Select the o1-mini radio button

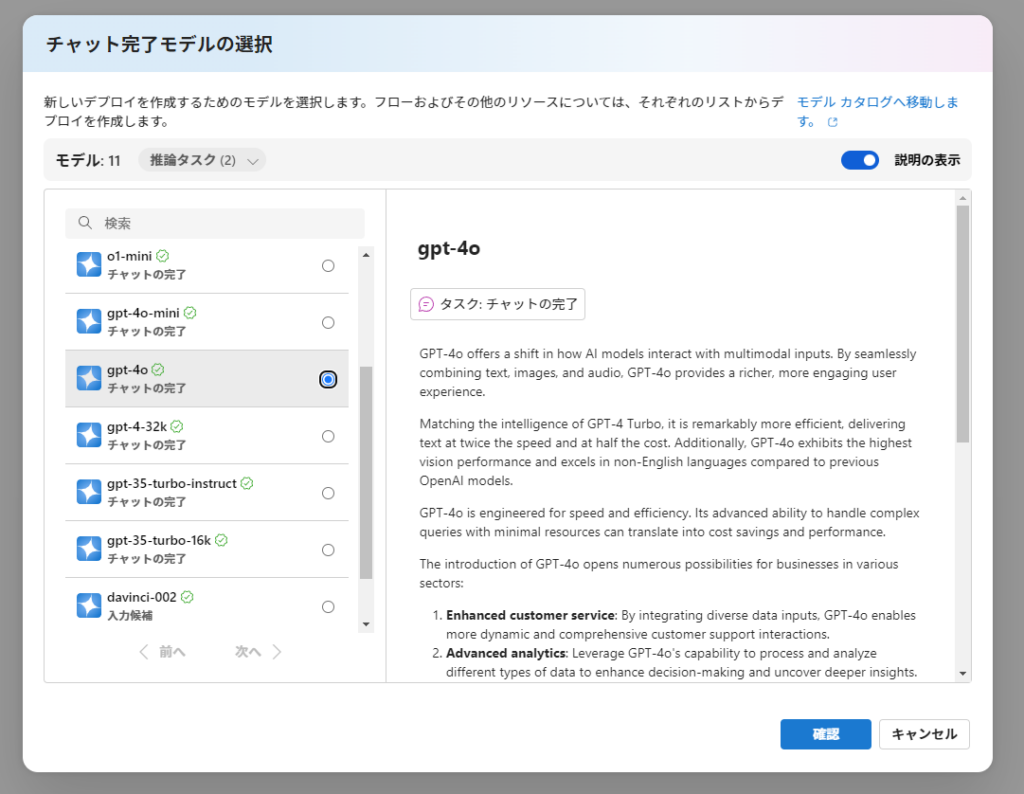point(328,266)
